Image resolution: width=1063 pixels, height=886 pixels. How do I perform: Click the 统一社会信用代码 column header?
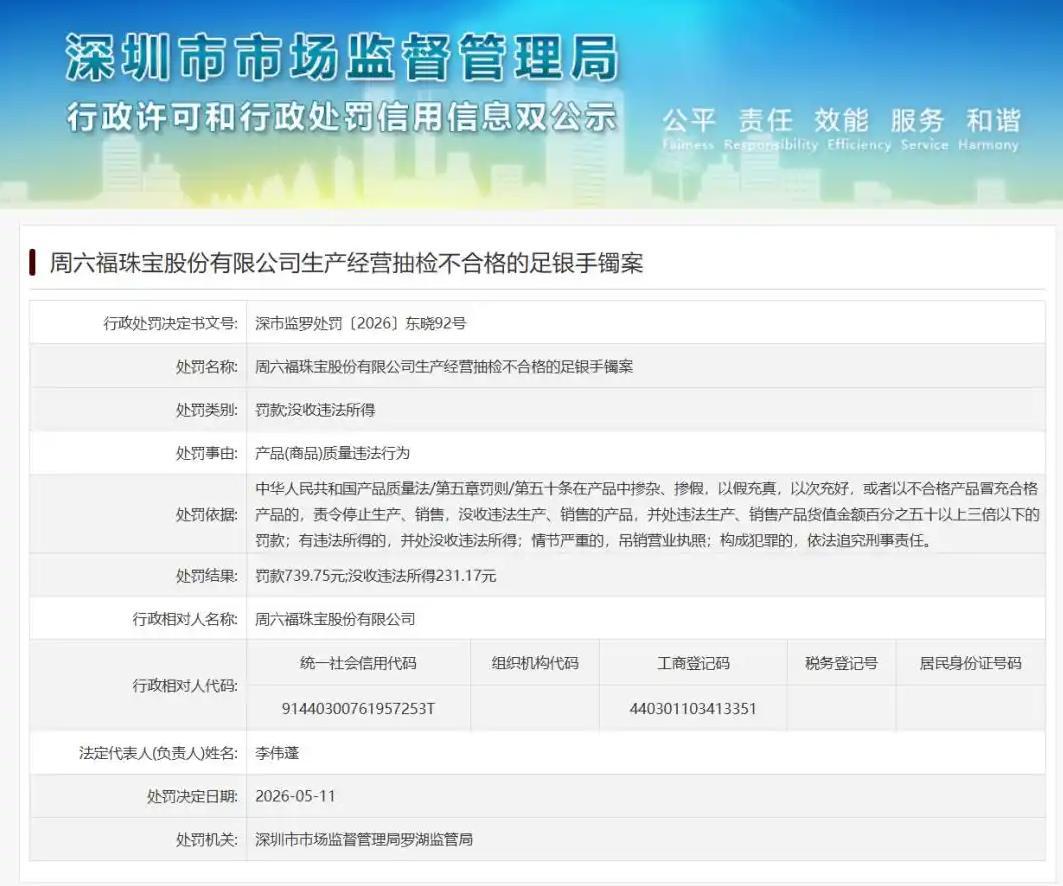[358, 663]
